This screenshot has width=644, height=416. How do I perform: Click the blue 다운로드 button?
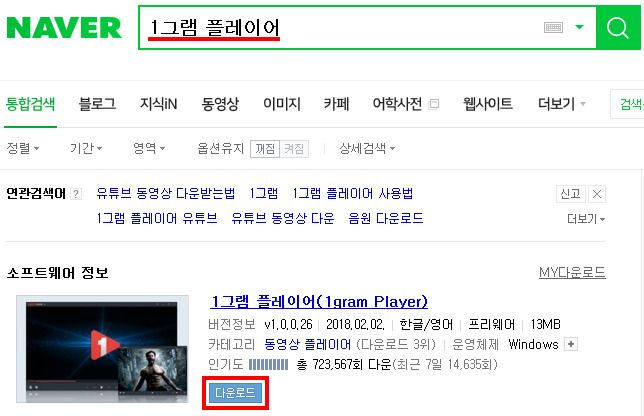(x=235, y=393)
